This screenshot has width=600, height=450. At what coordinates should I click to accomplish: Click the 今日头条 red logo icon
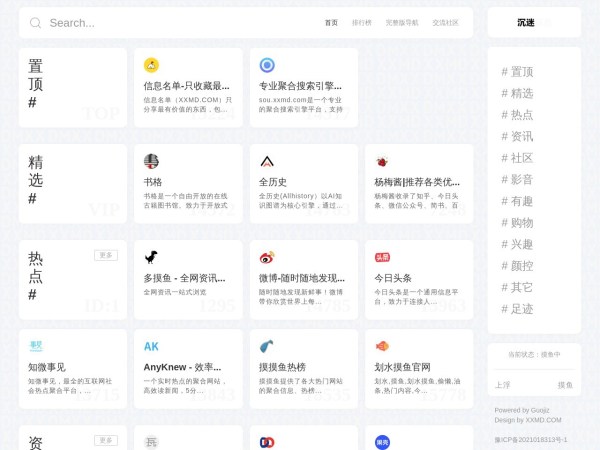(x=382, y=257)
